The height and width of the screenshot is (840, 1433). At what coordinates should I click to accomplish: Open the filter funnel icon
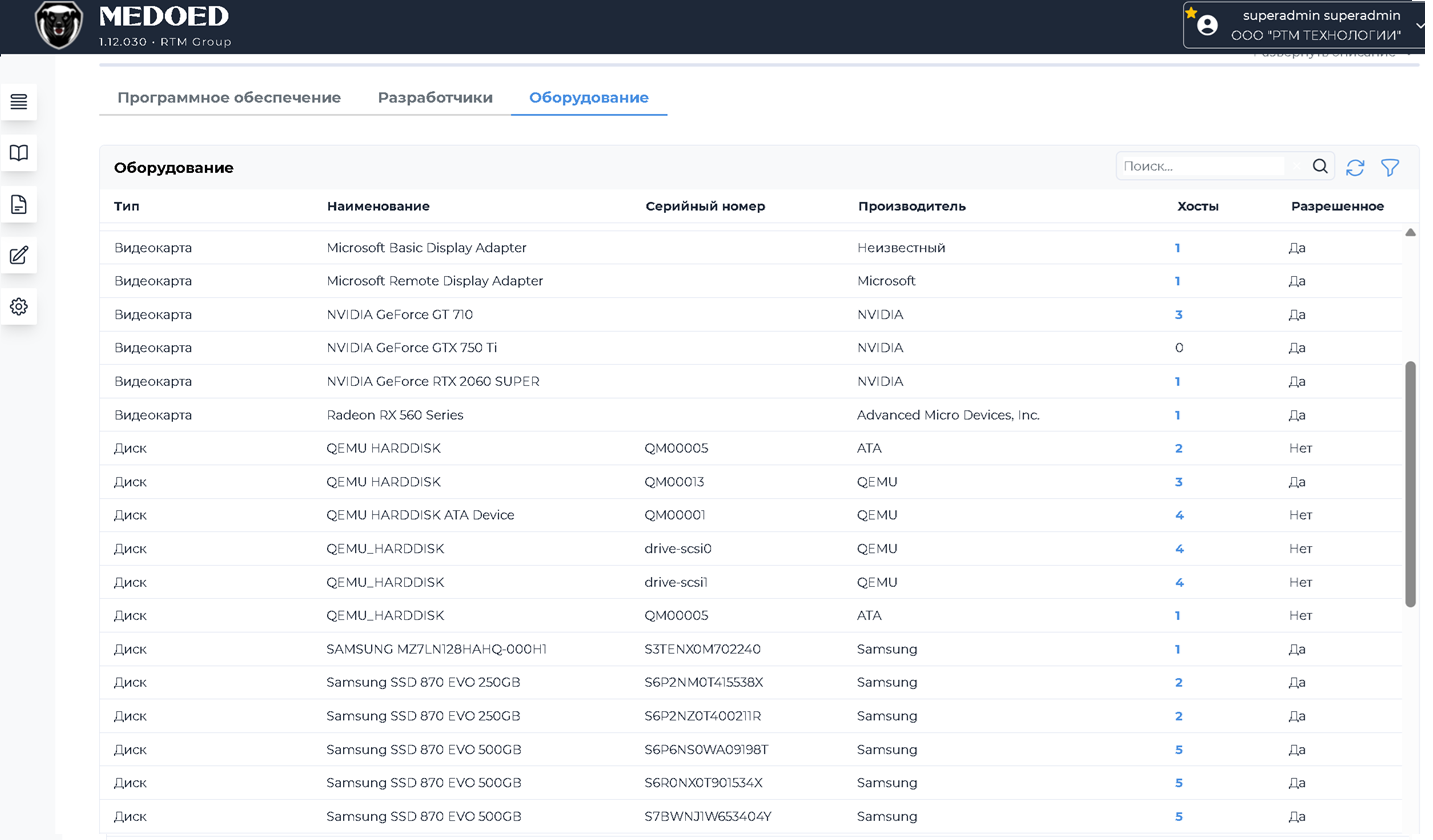[x=1390, y=168]
